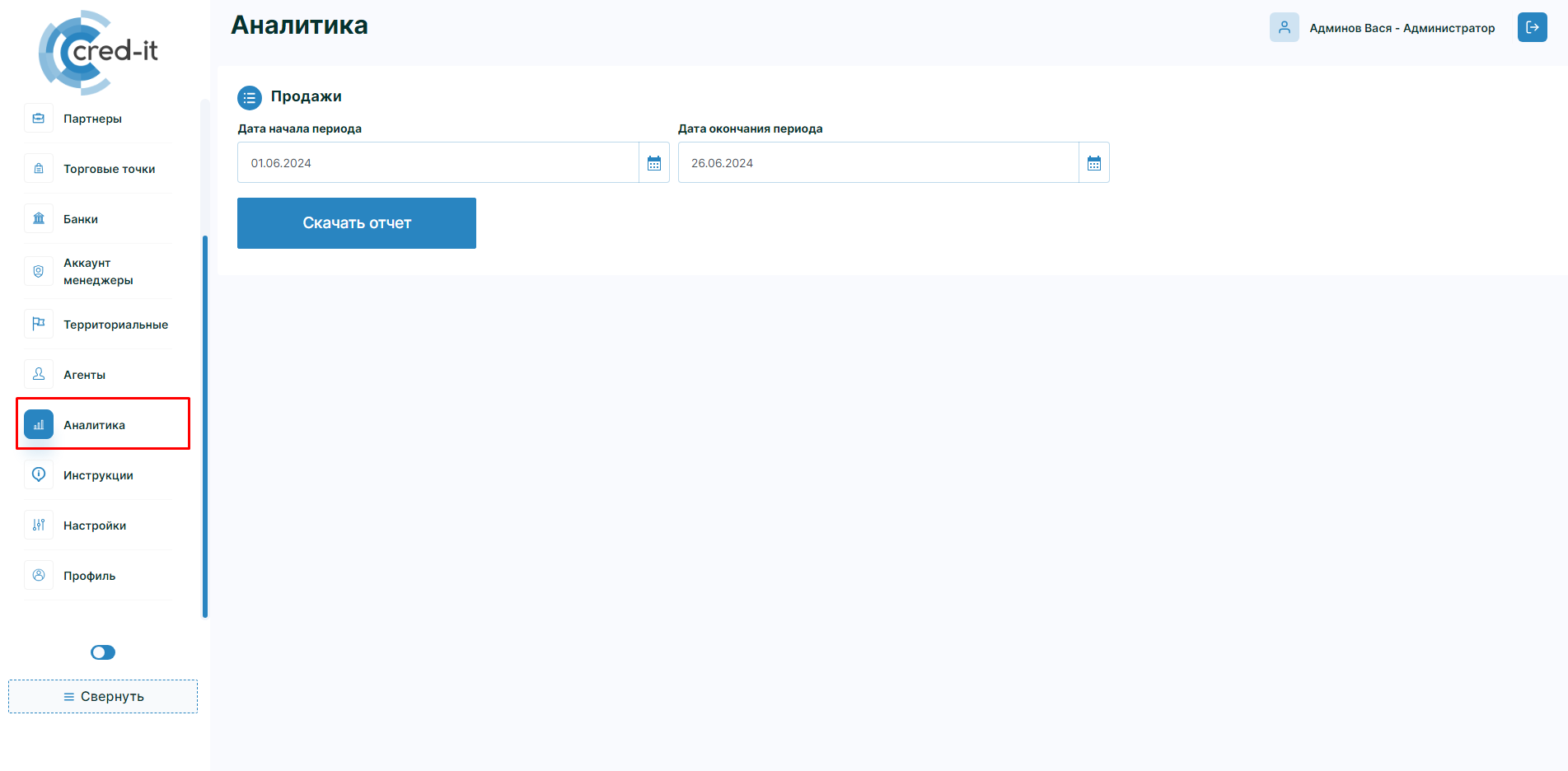
Task: Click the Агенты person icon
Action: 39,375
